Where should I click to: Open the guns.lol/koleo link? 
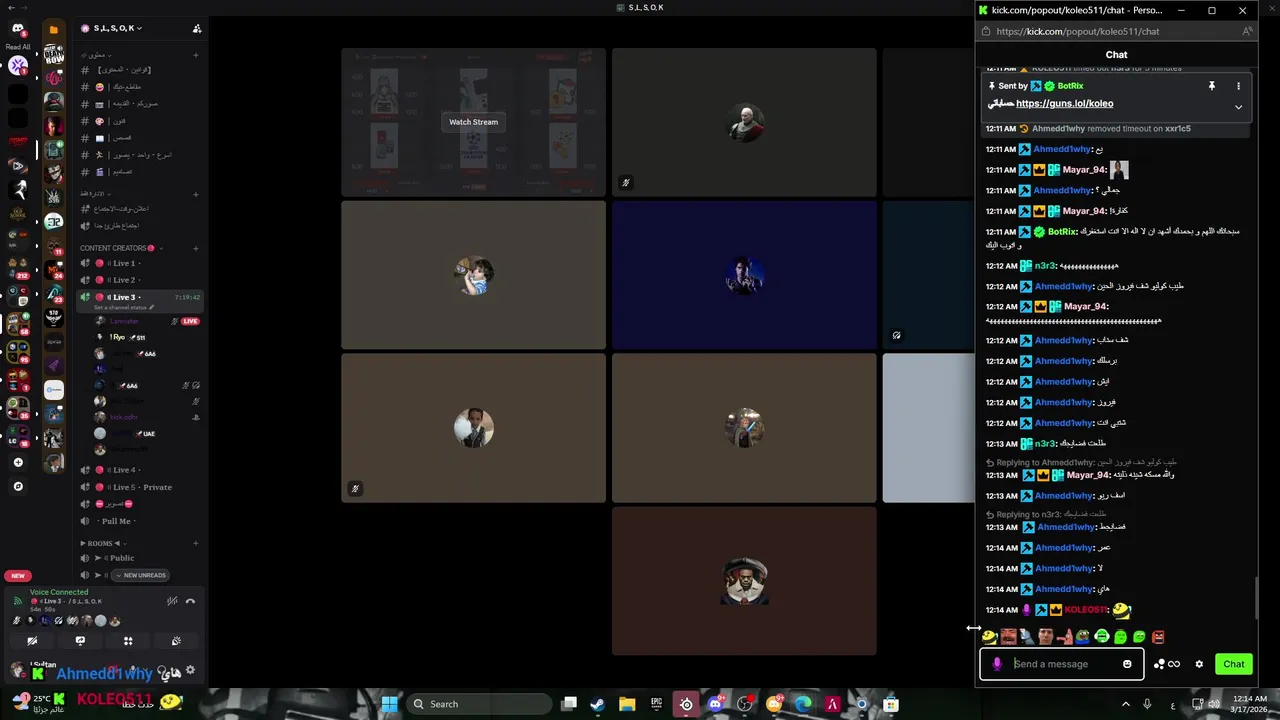pos(1064,103)
